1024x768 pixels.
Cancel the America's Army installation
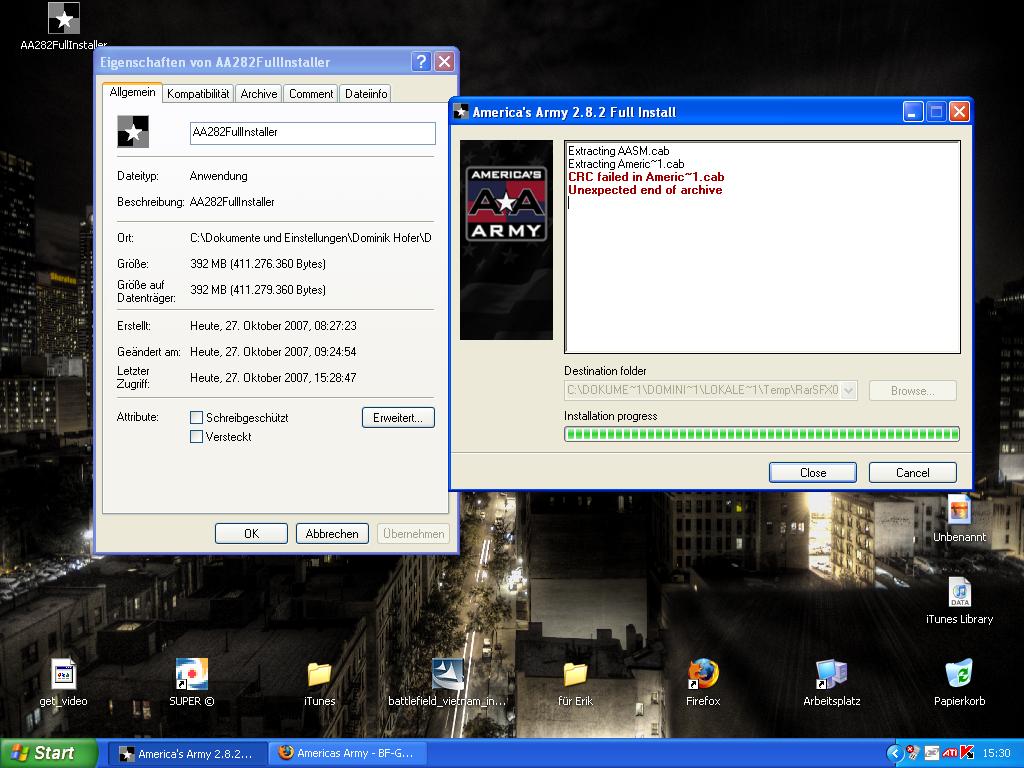913,473
